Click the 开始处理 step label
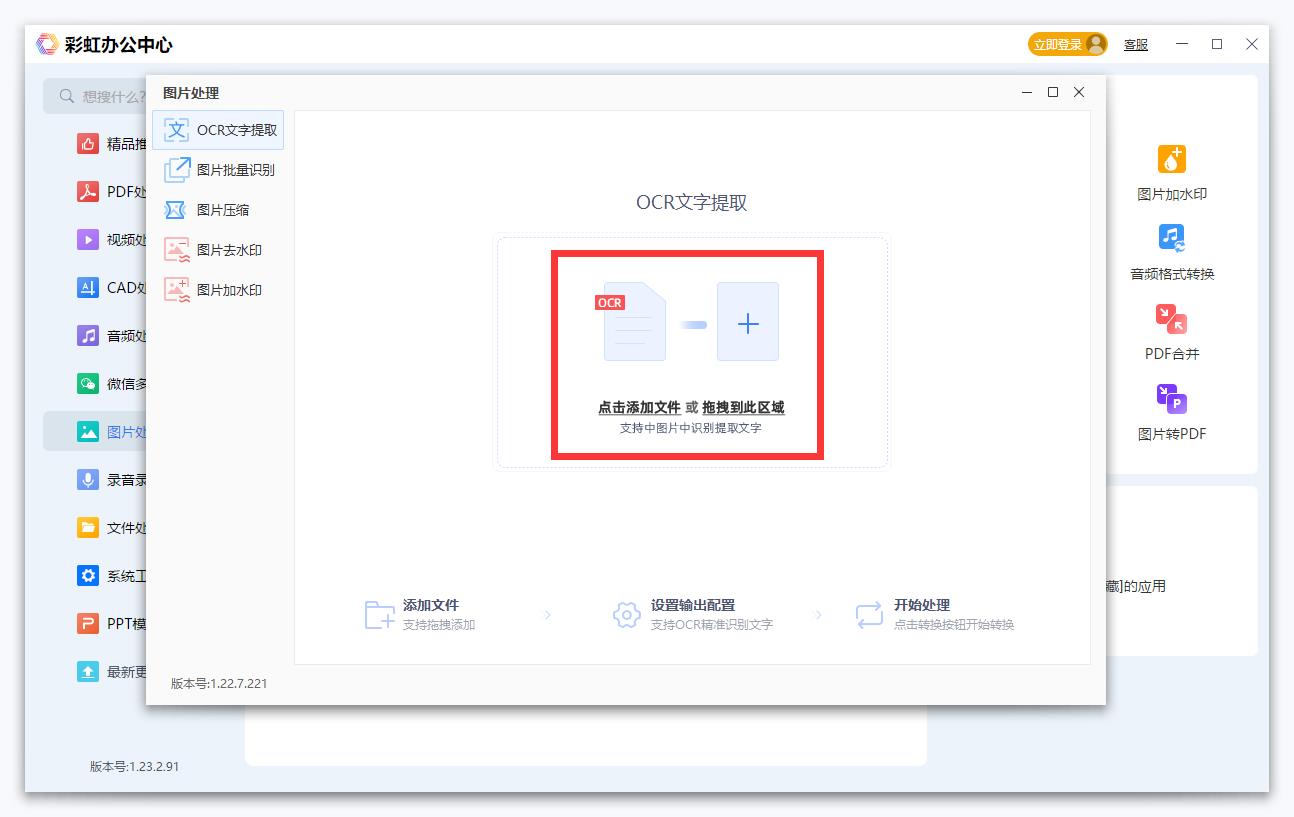1294x817 pixels. [922, 605]
